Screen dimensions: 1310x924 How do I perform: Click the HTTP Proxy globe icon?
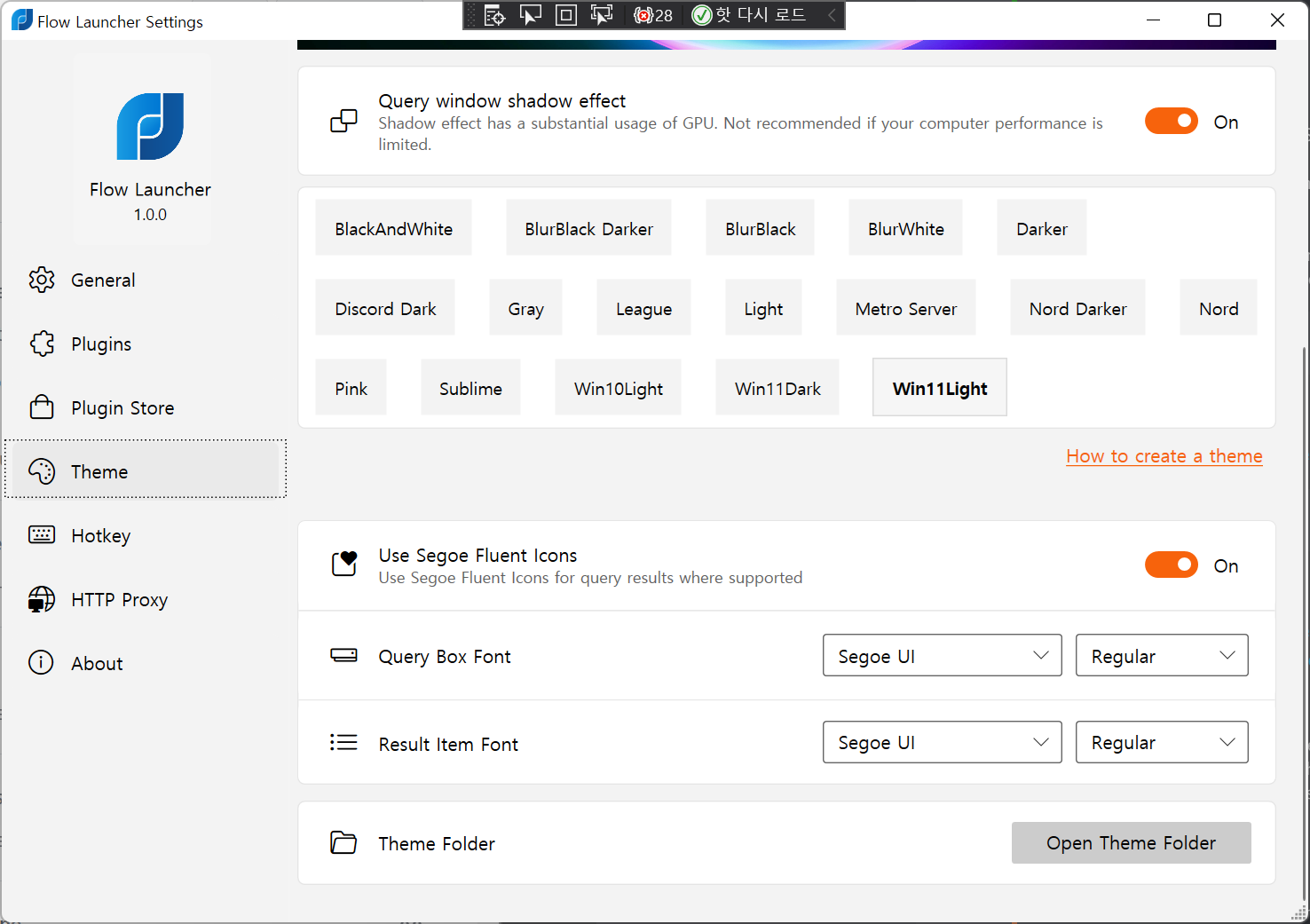[x=42, y=599]
